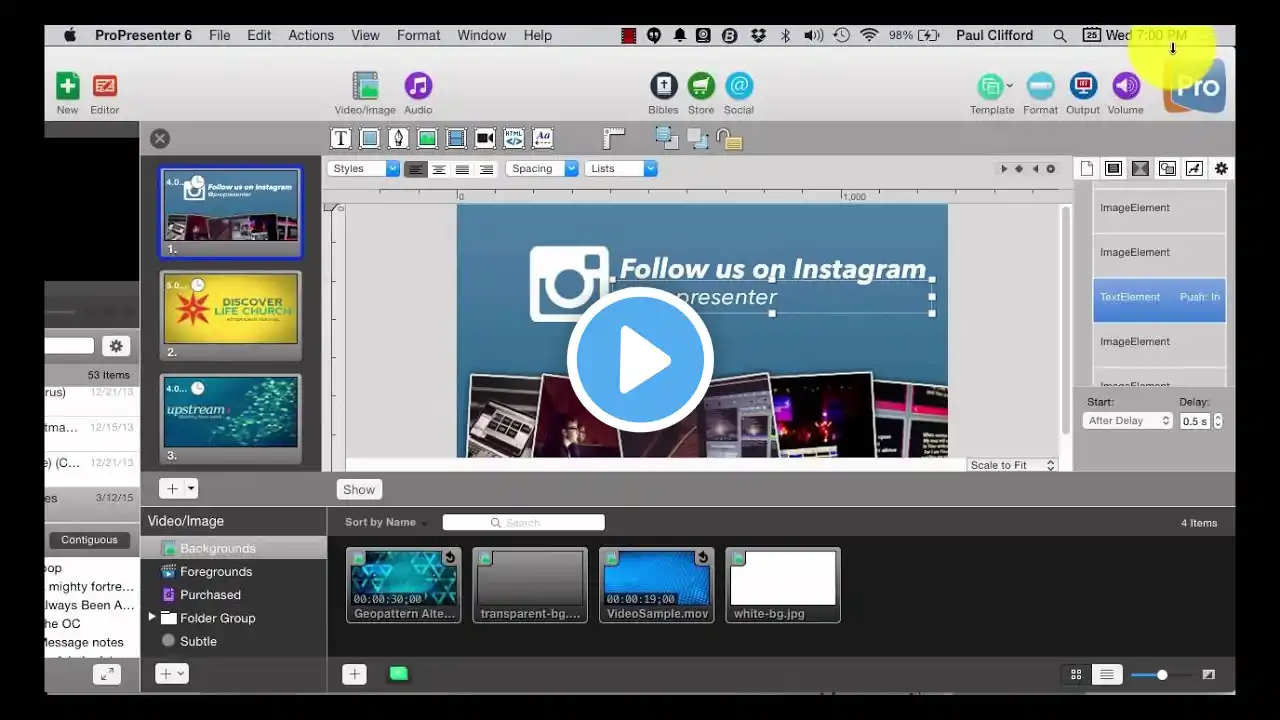
Task: Open the slide build/transition inspector tab
Action: pyautogui.click(x=1140, y=168)
